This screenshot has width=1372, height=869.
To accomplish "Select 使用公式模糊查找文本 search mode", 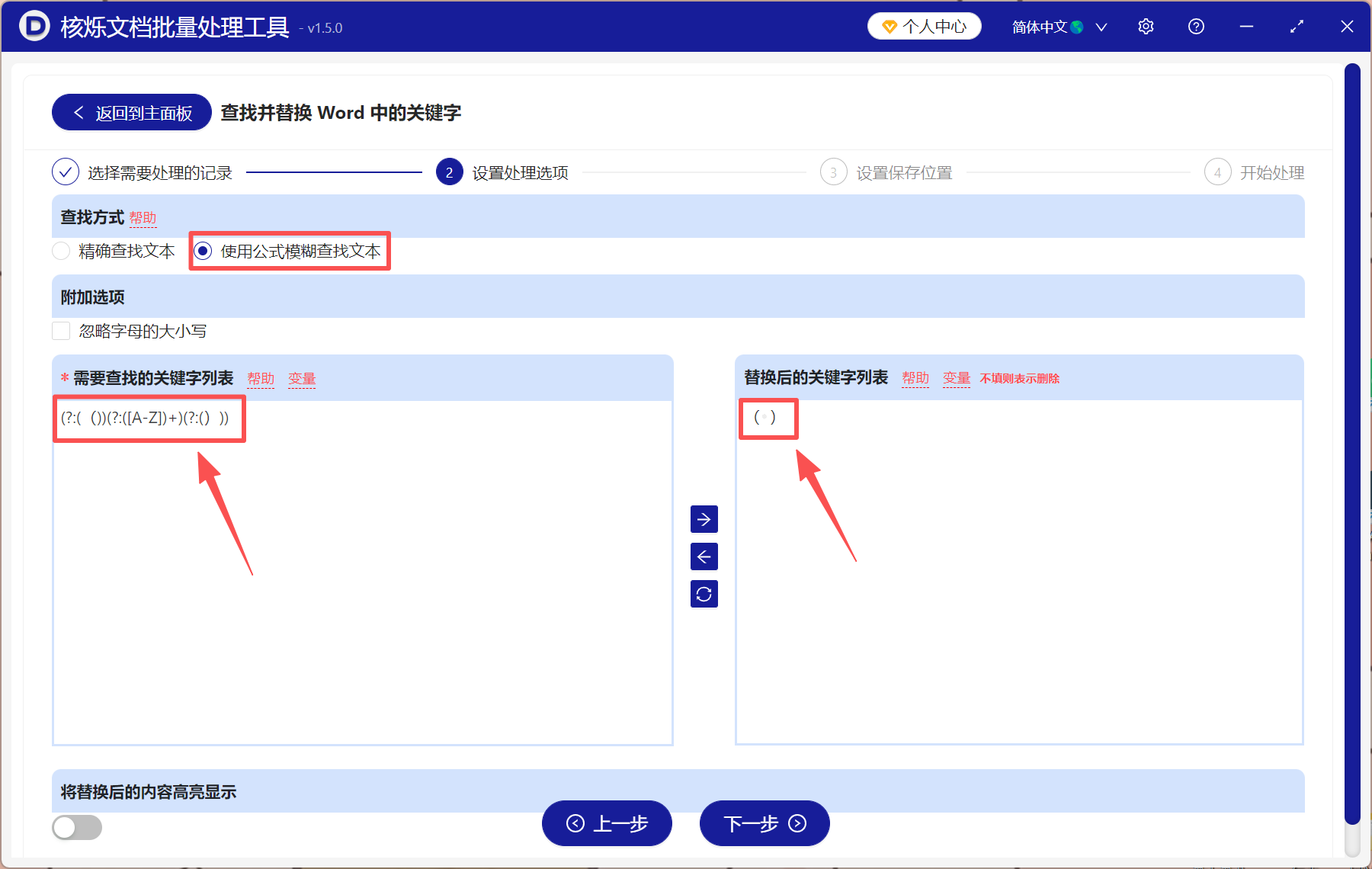I will tap(202, 251).
